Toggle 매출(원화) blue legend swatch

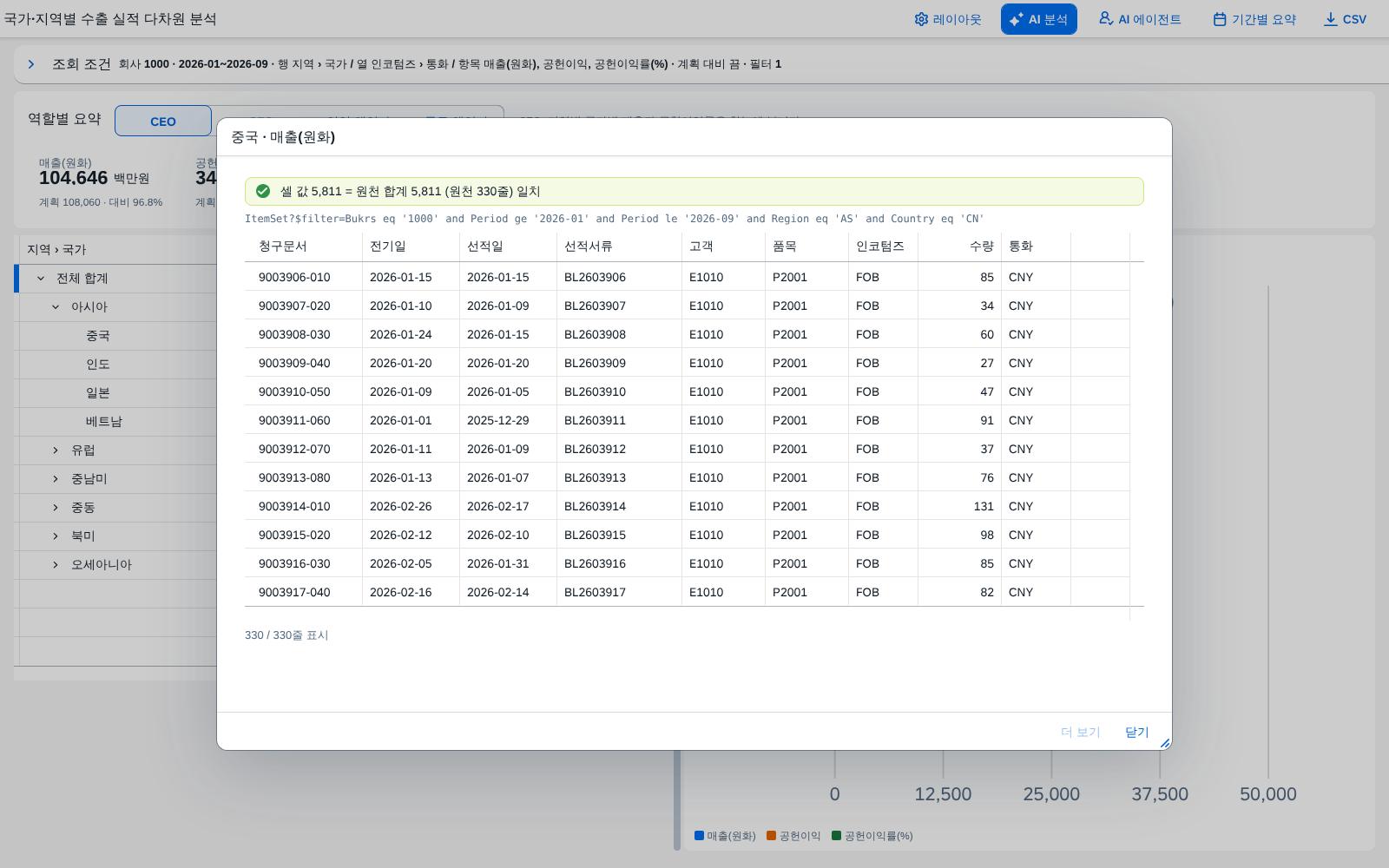[699, 836]
